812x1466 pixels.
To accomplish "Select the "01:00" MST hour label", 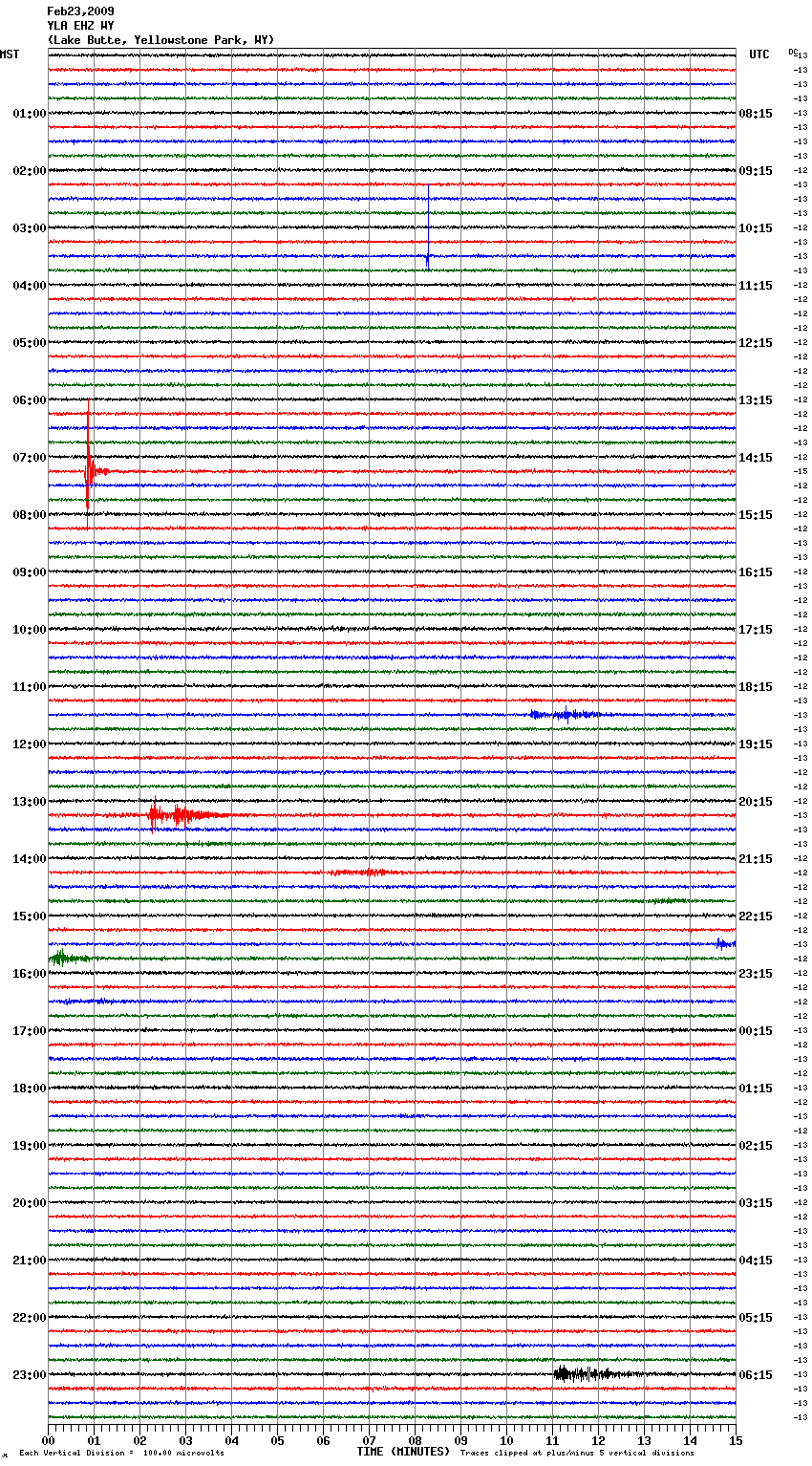I will pos(29,114).
